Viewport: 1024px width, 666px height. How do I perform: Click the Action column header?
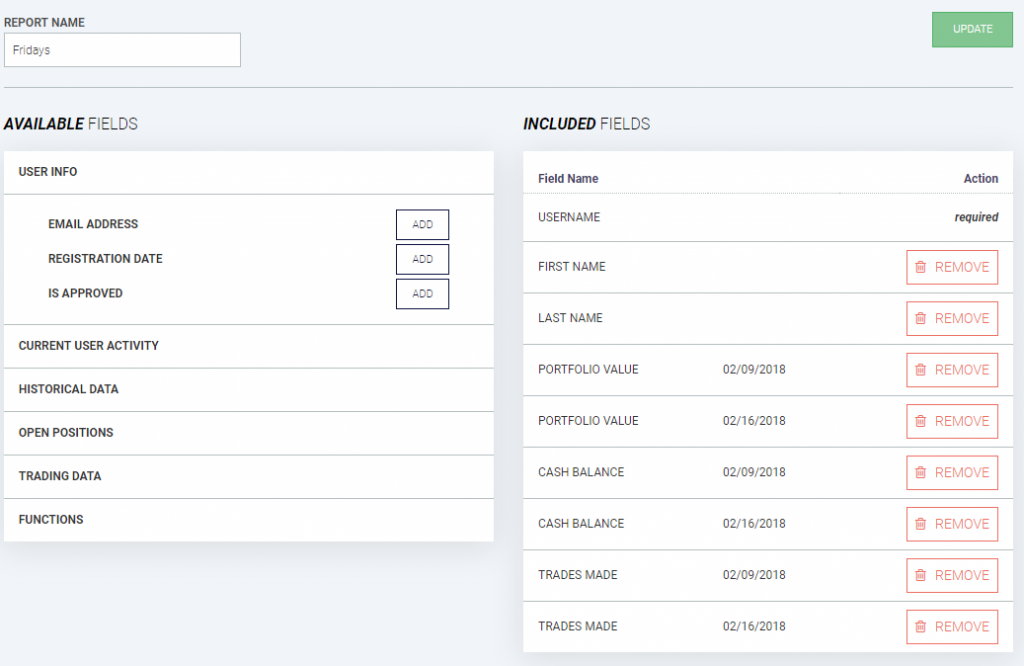coord(981,179)
